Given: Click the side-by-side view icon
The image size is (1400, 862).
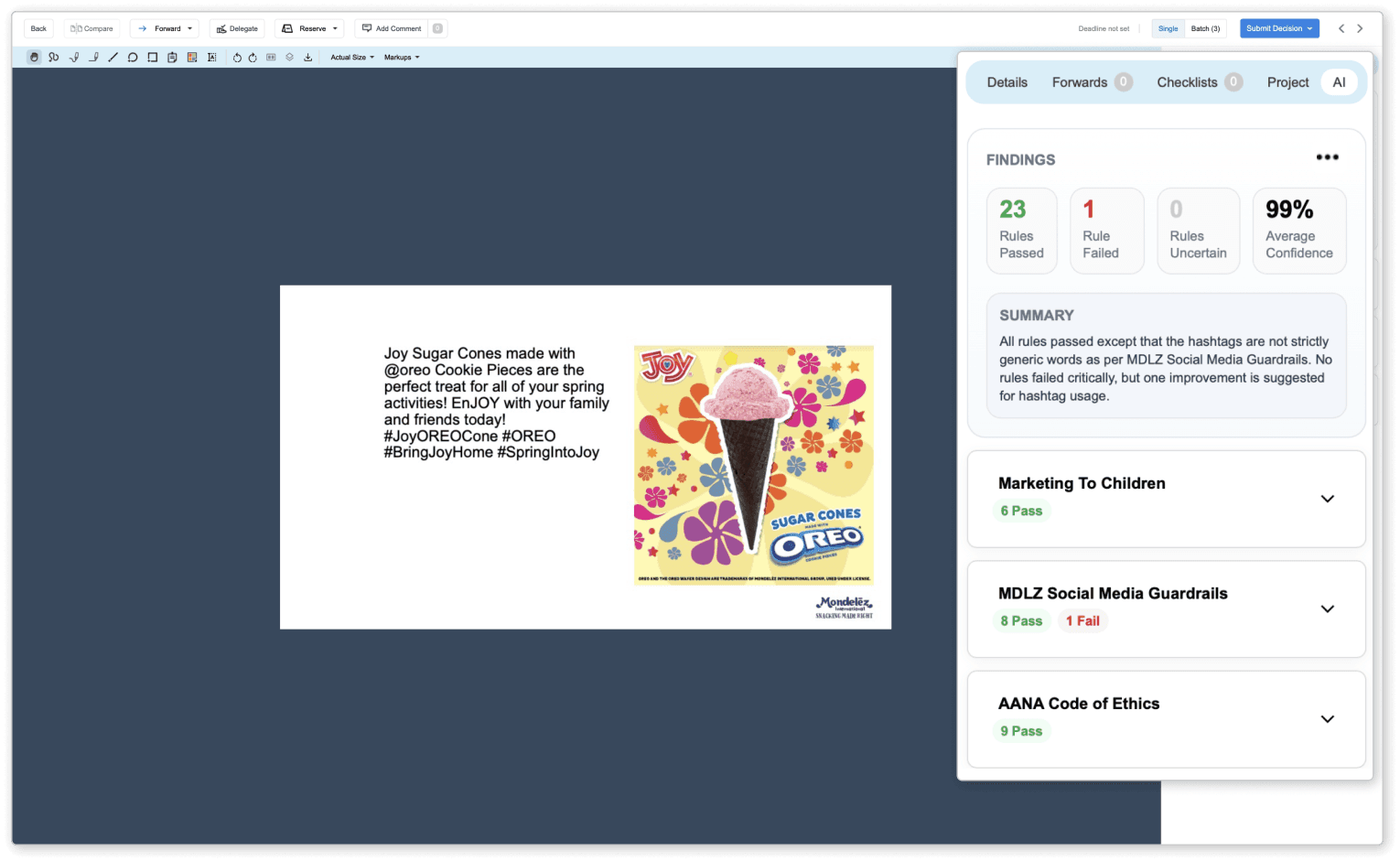Looking at the screenshot, I should pos(271,57).
